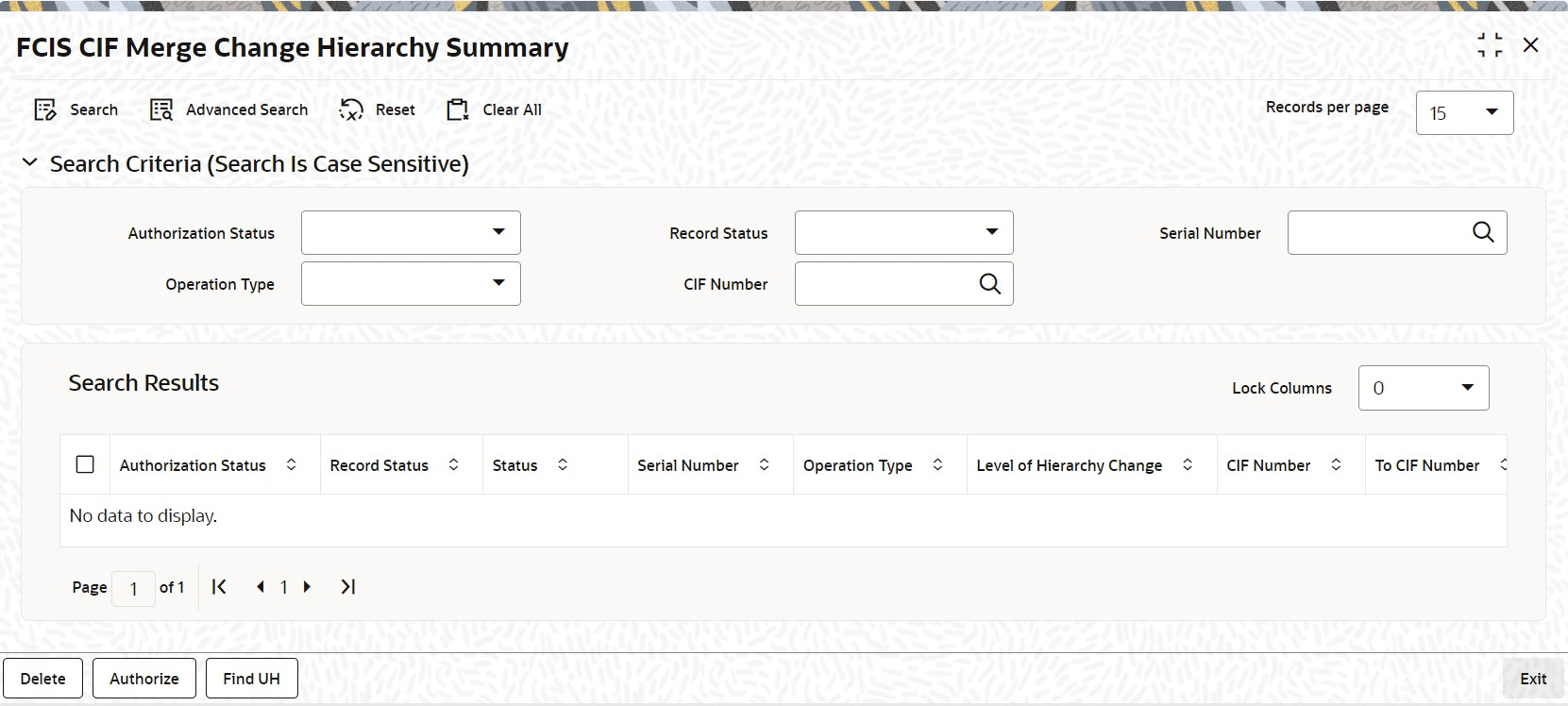Viewport: 1568px width, 706px height.
Task: Go to first page of results
Action: 219,587
